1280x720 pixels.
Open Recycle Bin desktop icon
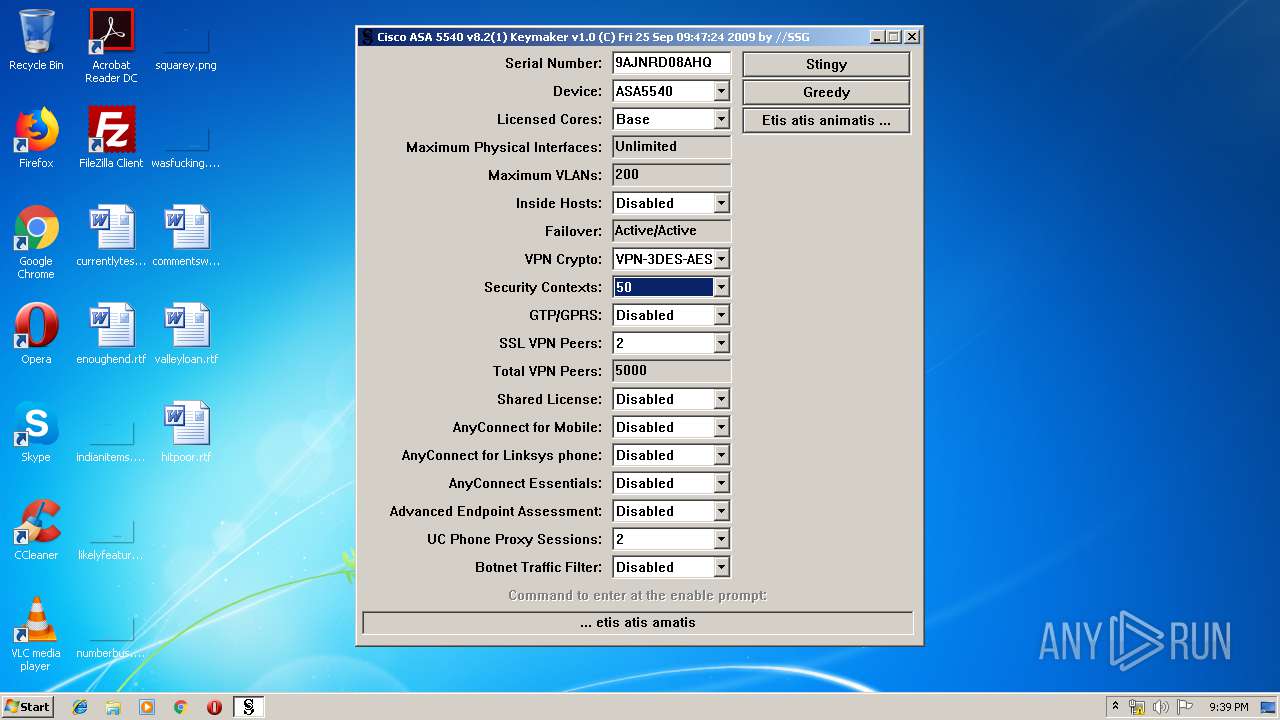[36, 40]
